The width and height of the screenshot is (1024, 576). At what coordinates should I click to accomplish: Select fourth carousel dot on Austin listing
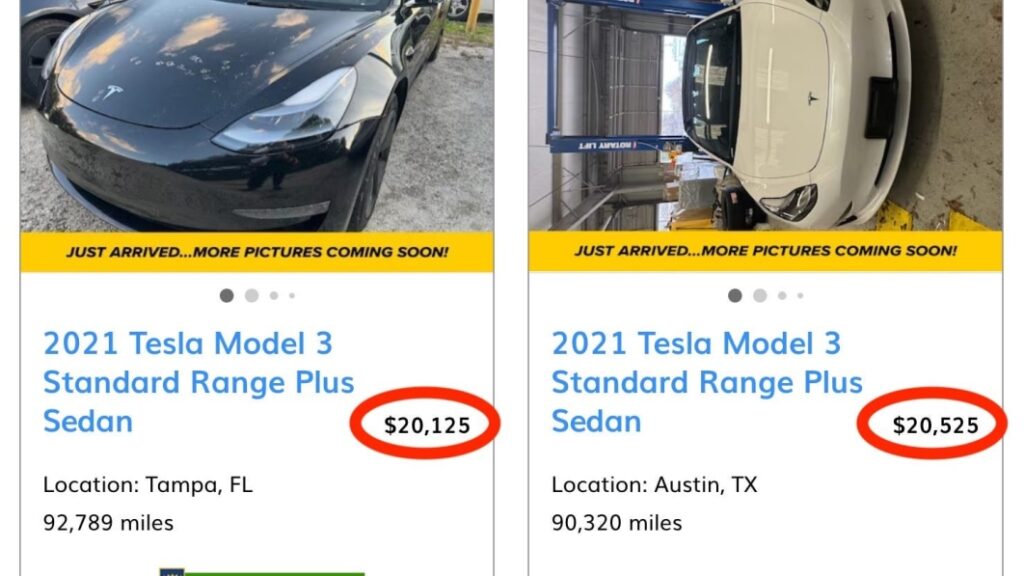click(800, 296)
